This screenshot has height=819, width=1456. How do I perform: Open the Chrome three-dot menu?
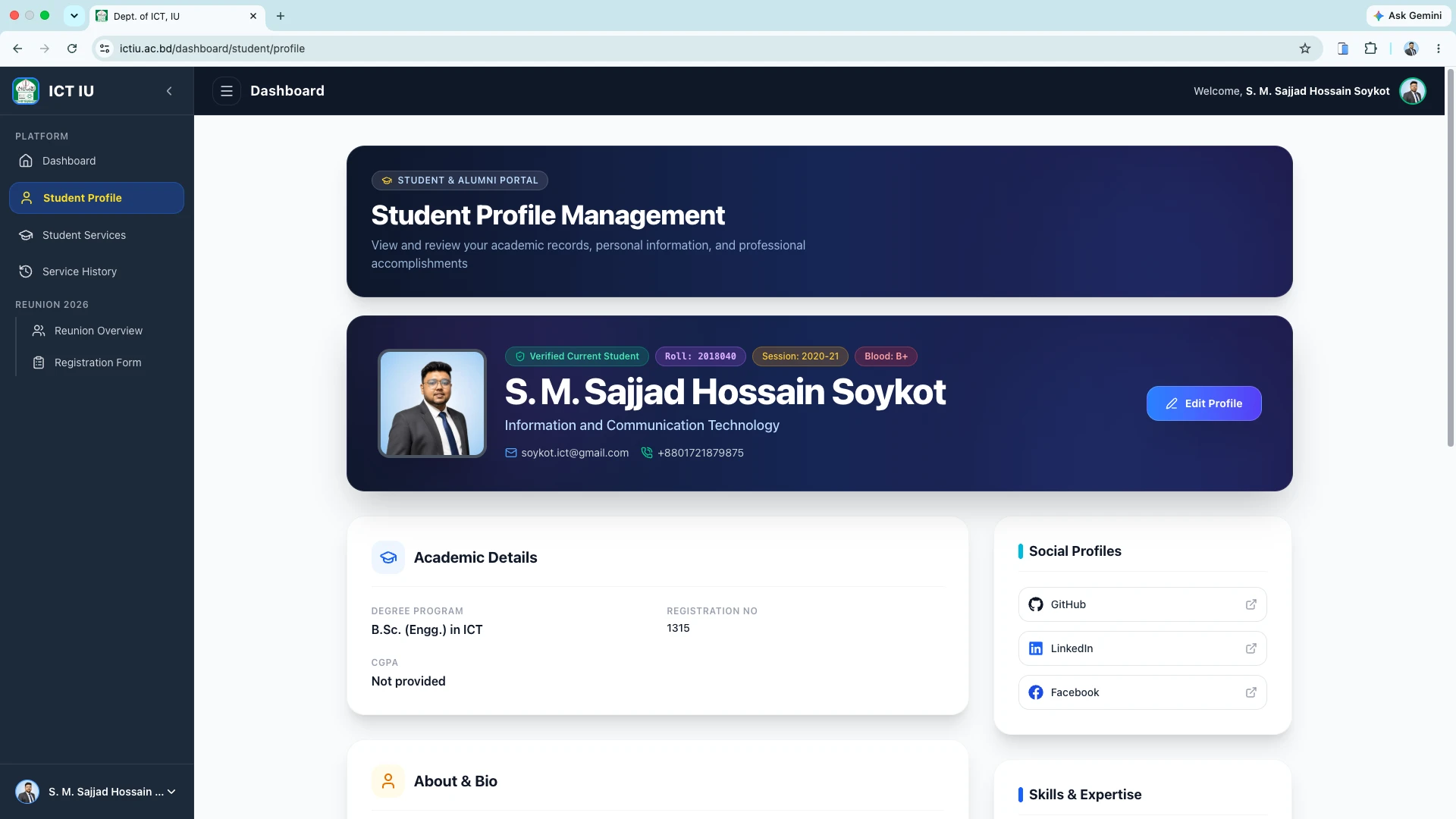pyautogui.click(x=1439, y=49)
